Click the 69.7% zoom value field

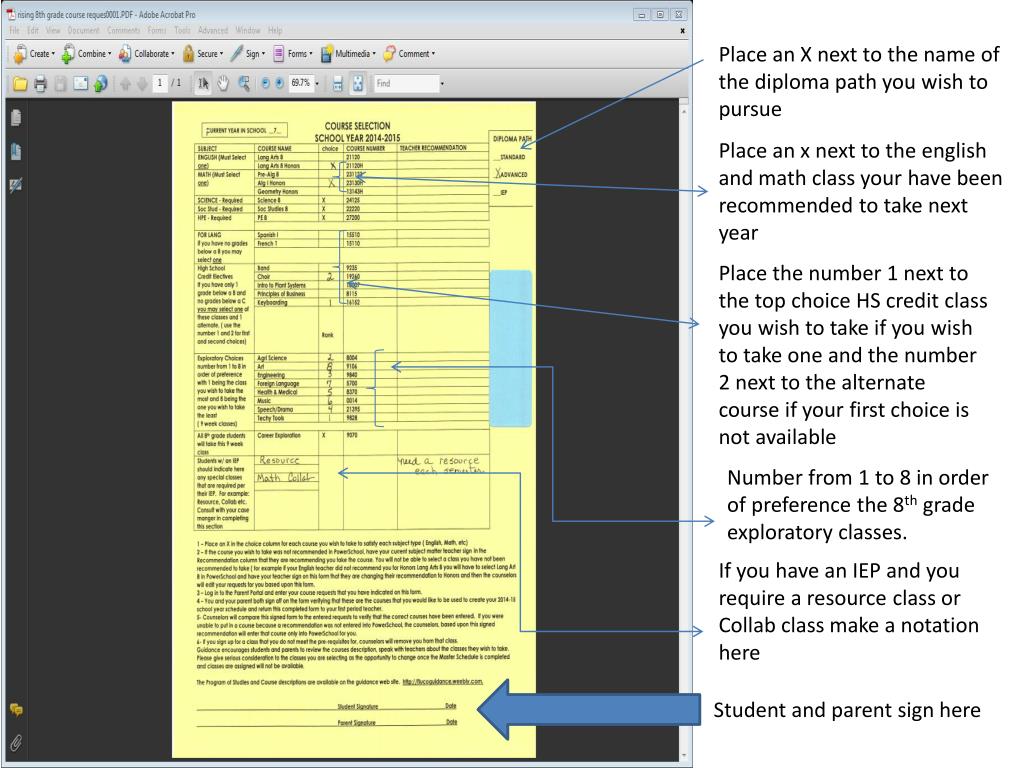tap(300, 83)
